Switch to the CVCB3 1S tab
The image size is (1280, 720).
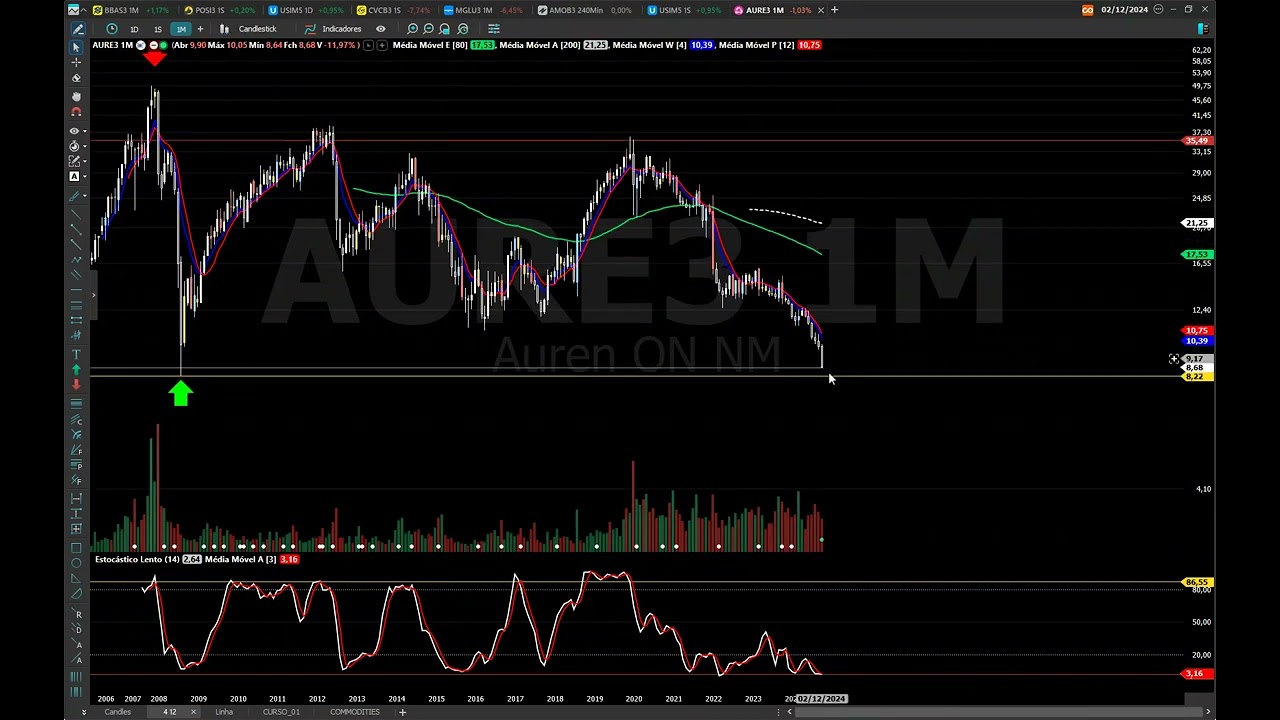pyautogui.click(x=393, y=10)
